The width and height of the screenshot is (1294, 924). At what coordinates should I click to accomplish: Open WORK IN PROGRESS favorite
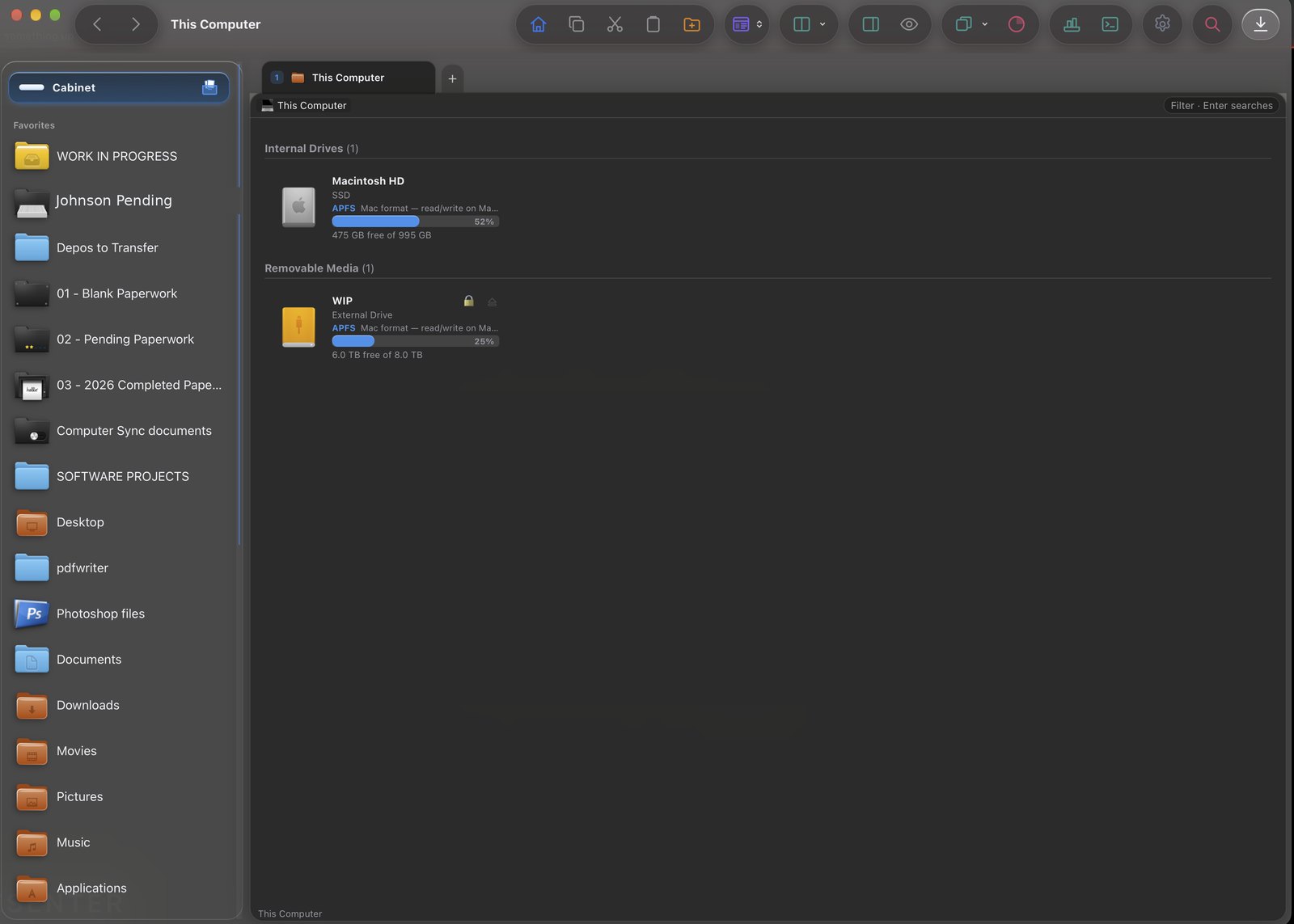(x=119, y=156)
